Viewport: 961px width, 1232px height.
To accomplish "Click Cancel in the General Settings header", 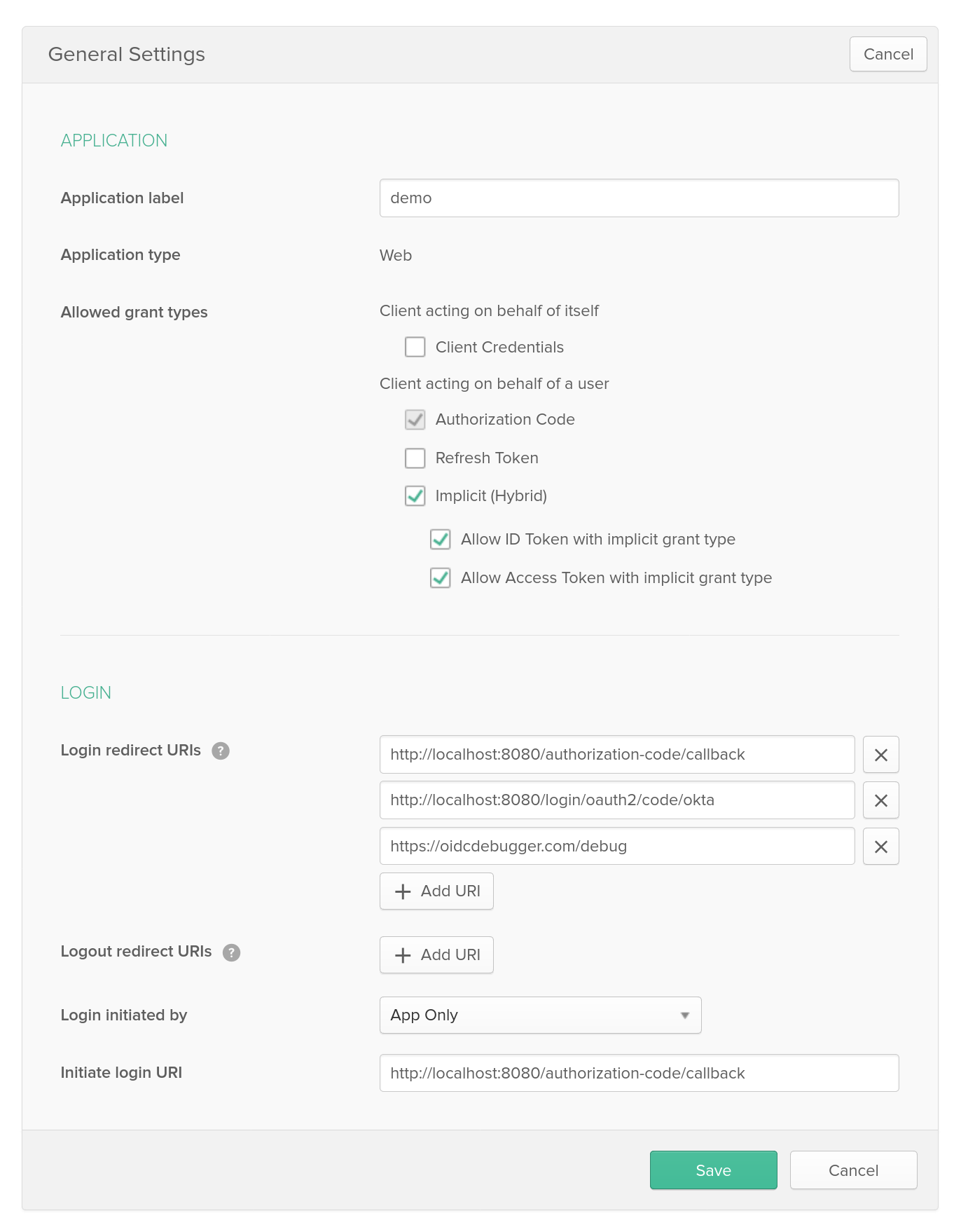I will pos(887,55).
